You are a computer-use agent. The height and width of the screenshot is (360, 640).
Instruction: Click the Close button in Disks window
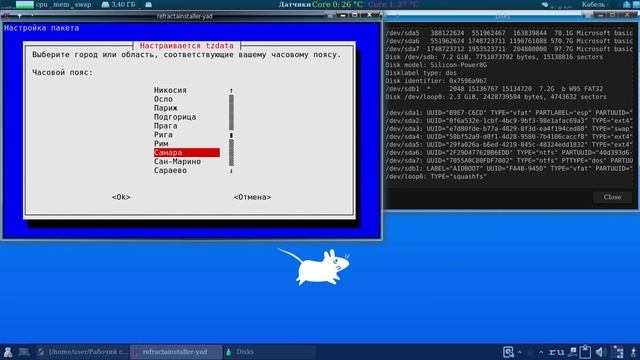612,197
